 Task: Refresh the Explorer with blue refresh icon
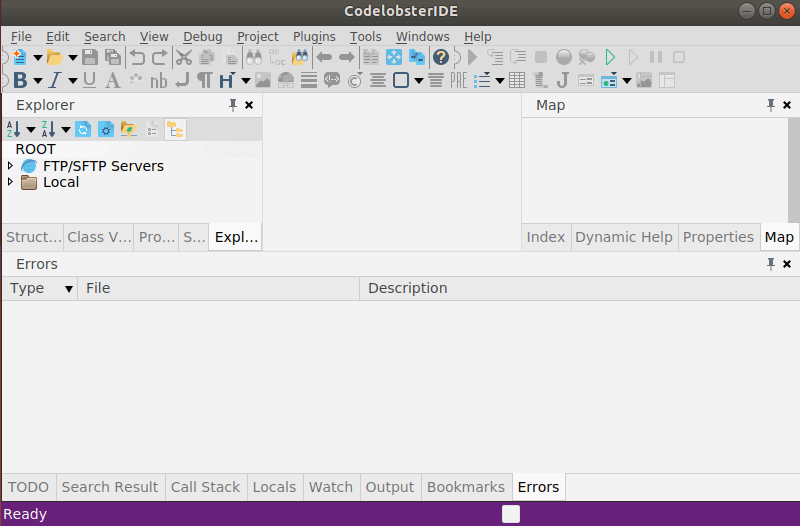click(x=83, y=130)
